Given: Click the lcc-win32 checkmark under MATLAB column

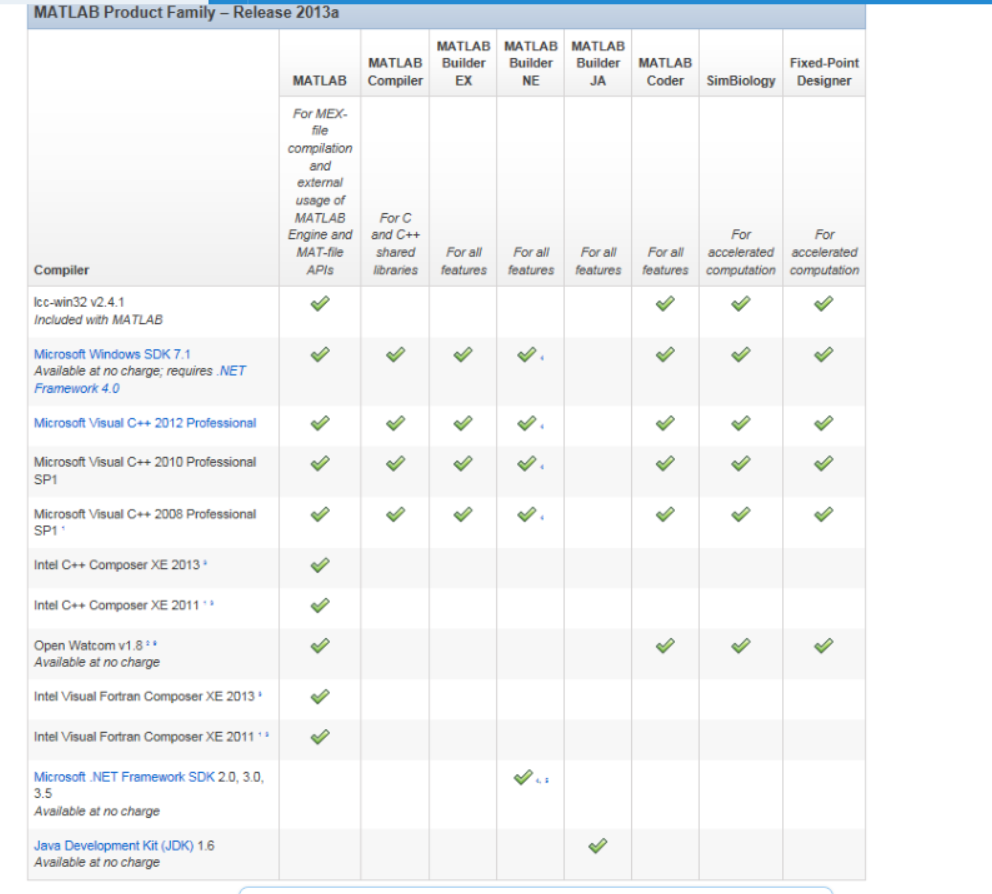Looking at the screenshot, I should 320,303.
